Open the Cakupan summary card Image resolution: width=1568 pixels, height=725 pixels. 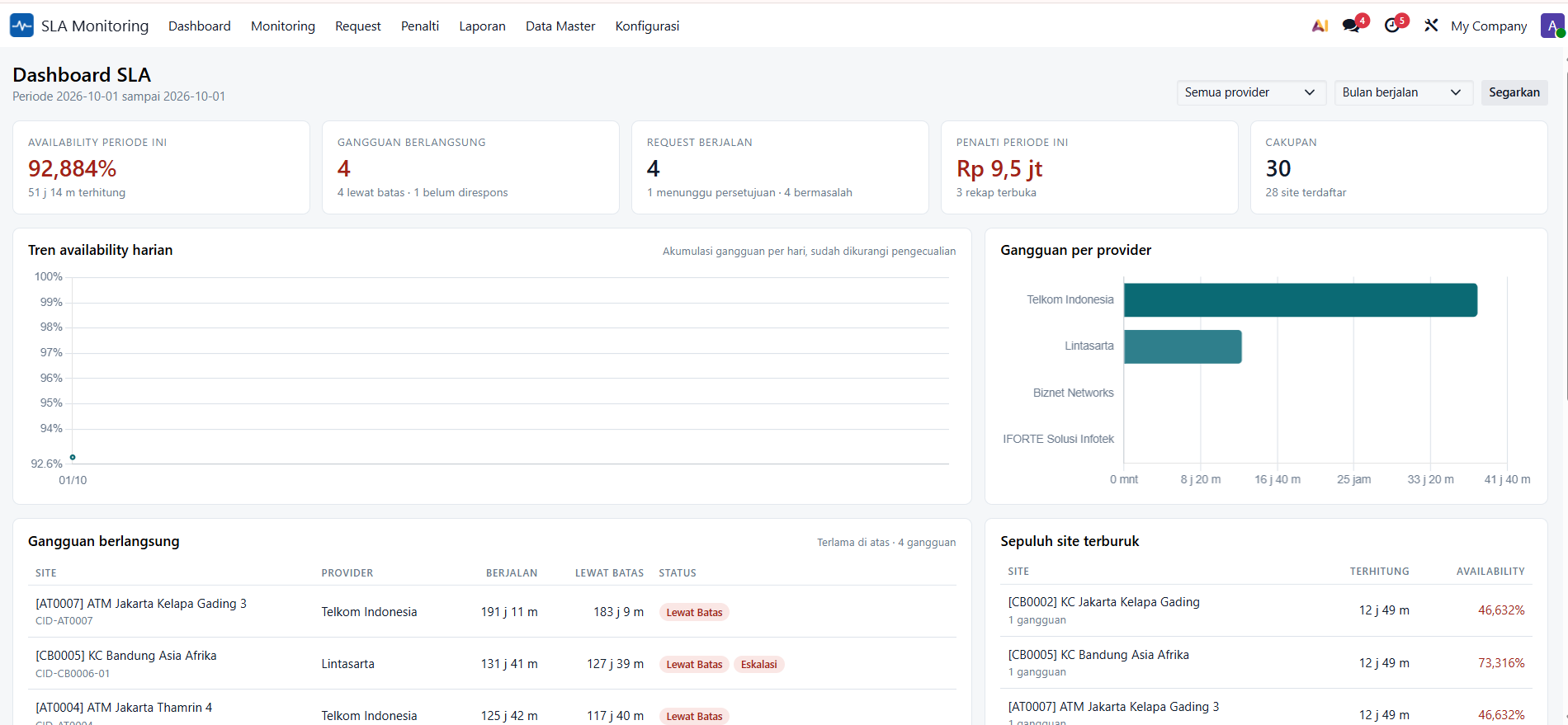coord(1399,167)
